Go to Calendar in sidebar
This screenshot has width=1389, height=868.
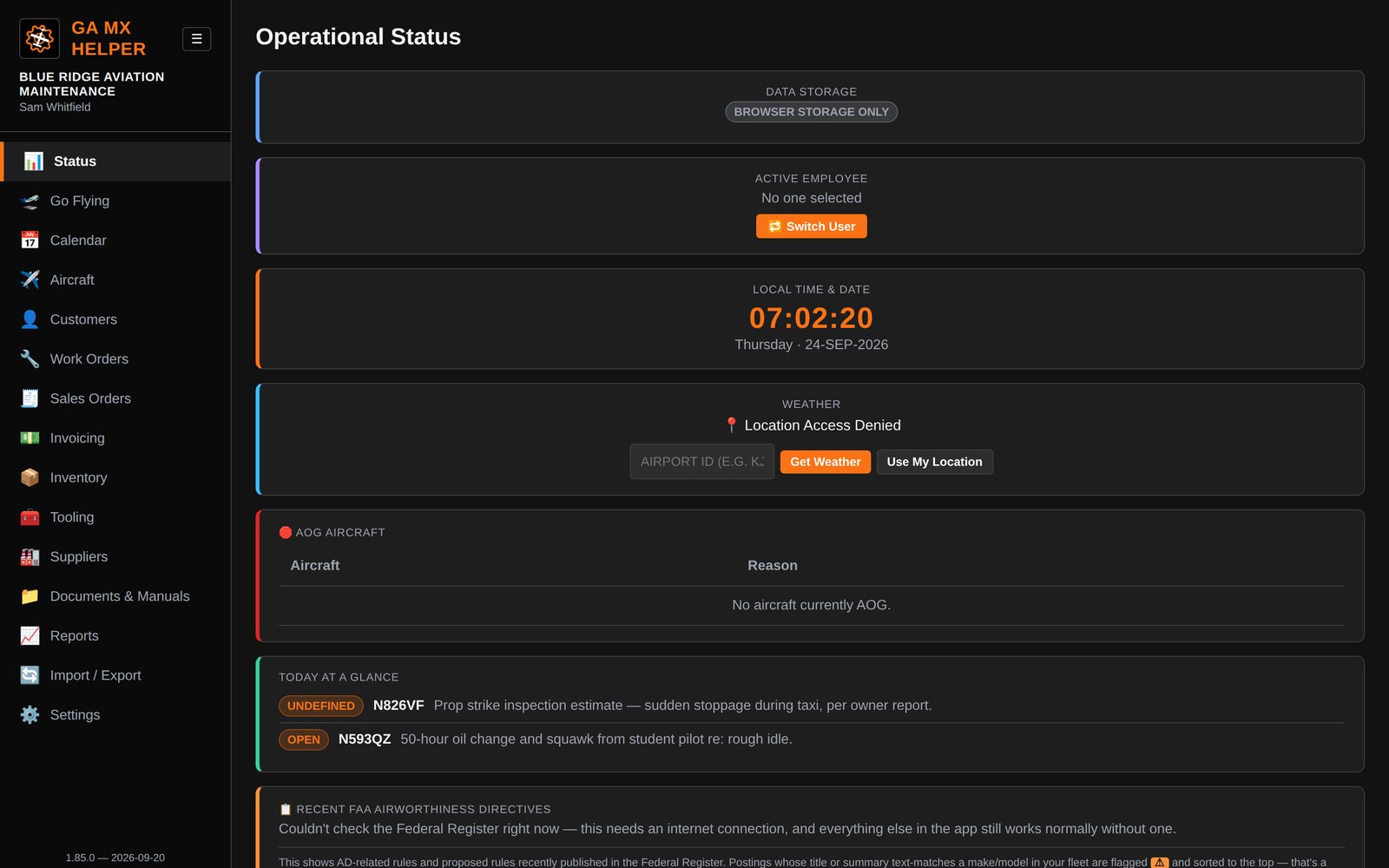click(115, 240)
